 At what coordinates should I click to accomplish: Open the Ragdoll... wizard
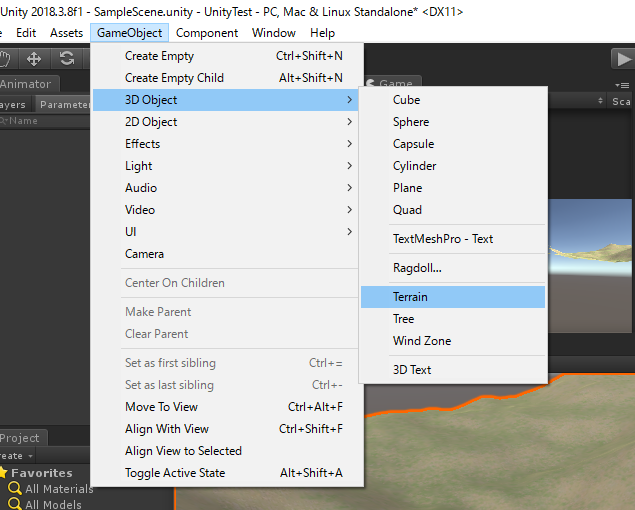click(453, 268)
